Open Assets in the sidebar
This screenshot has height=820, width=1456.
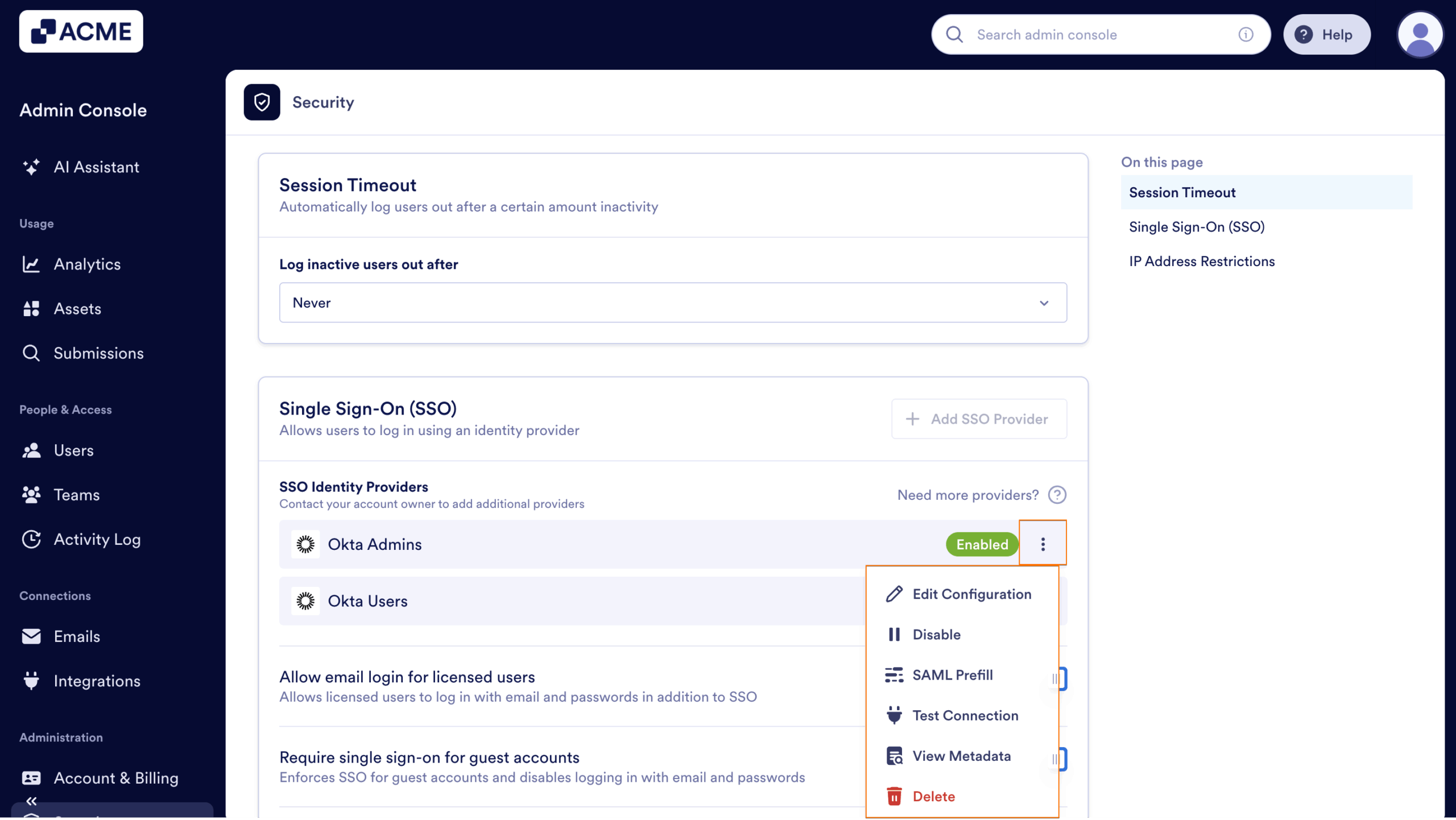pyautogui.click(x=77, y=308)
